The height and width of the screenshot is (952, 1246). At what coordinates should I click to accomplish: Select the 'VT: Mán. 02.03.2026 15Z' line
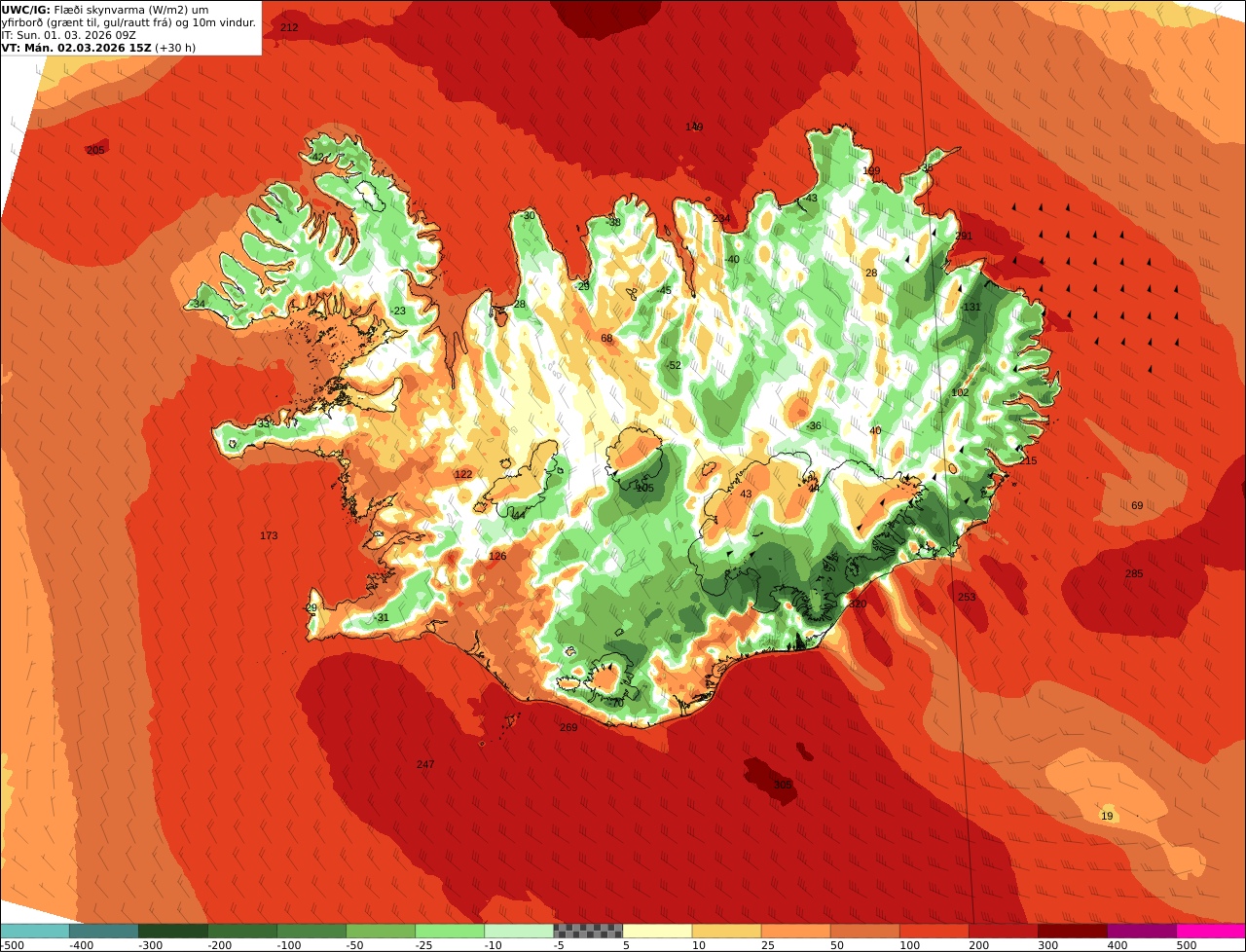coord(76,47)
